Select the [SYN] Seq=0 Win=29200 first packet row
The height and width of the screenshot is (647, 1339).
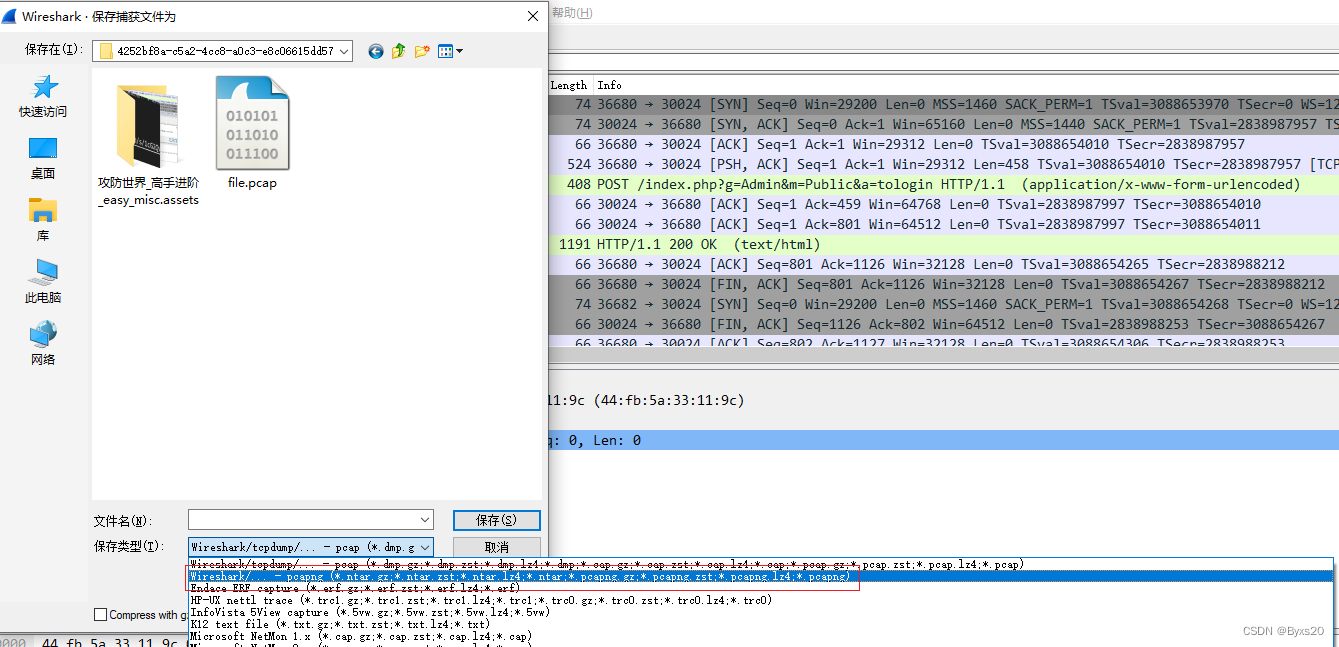tap(943, 104)
